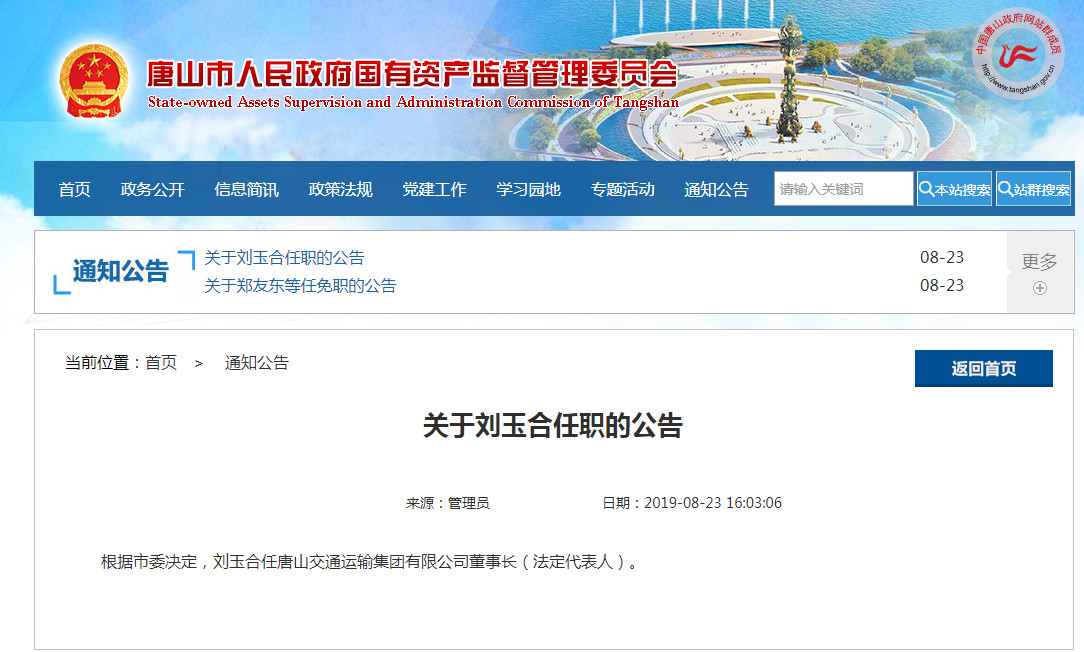
Task: Open 政策法规 in the navigation bar
Action: click(340, 189)
